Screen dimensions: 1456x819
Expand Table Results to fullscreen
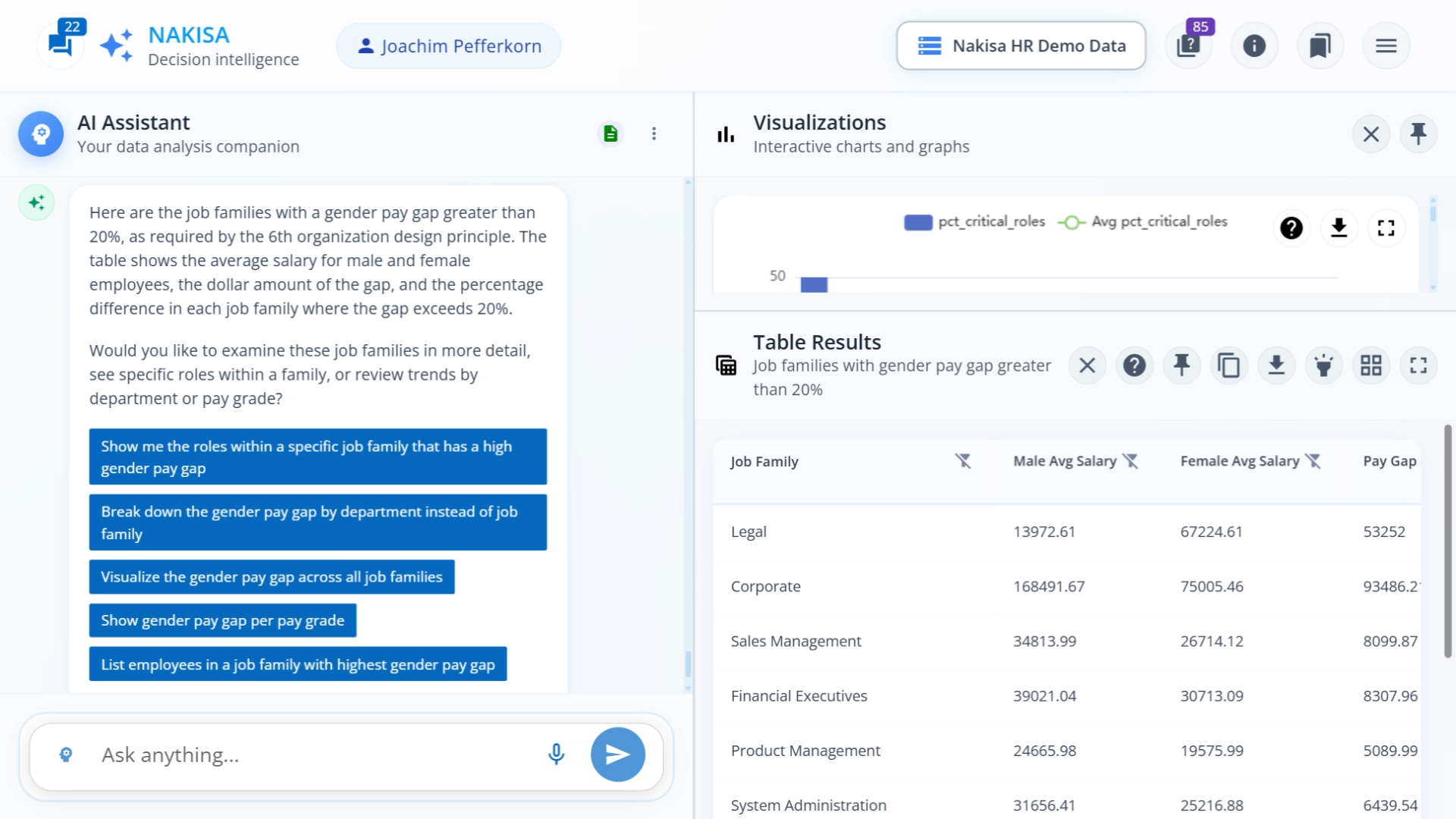tap(1419, 365)
